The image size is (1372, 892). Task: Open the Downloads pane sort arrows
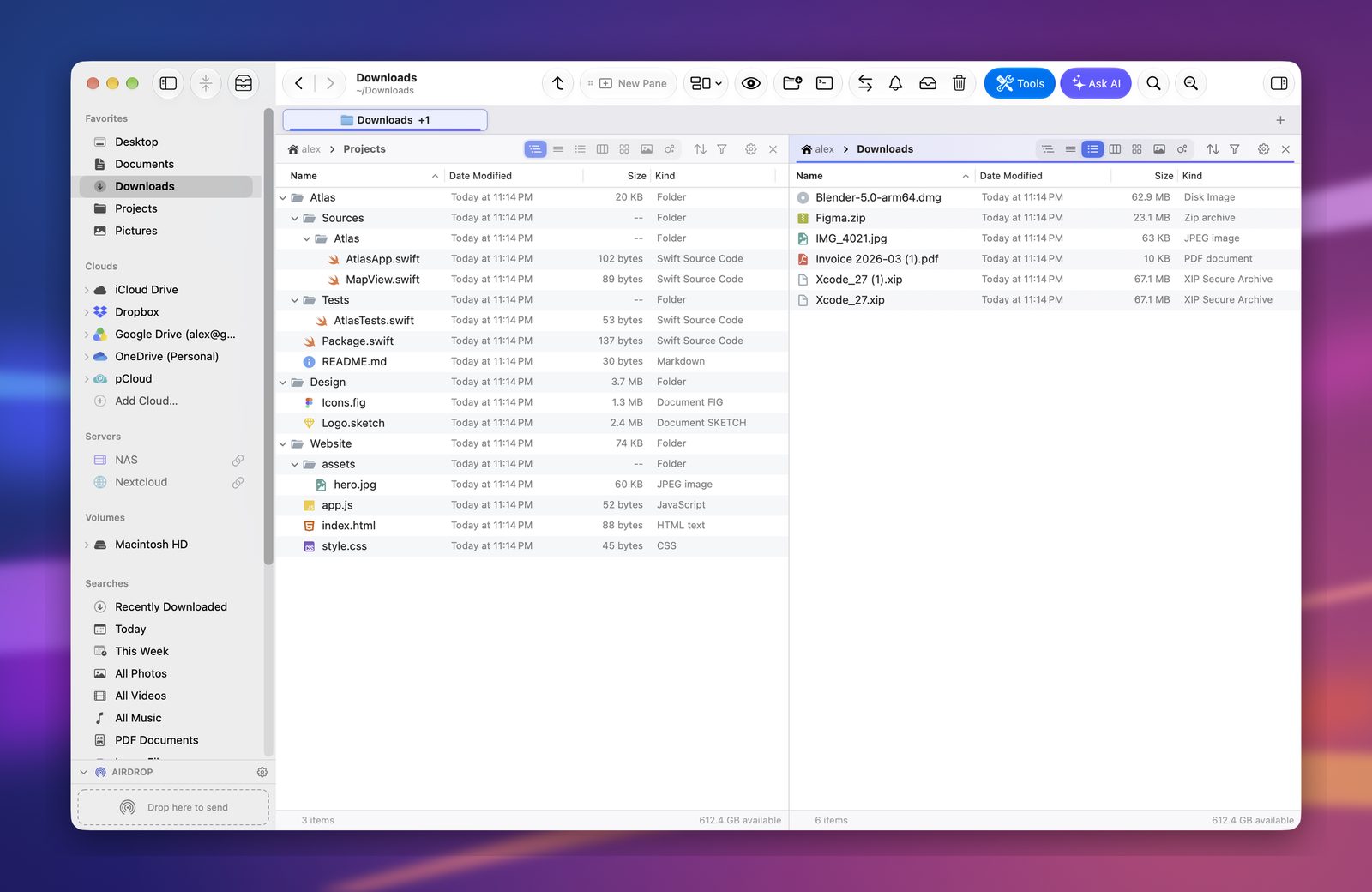click(x=1213, y=149)
